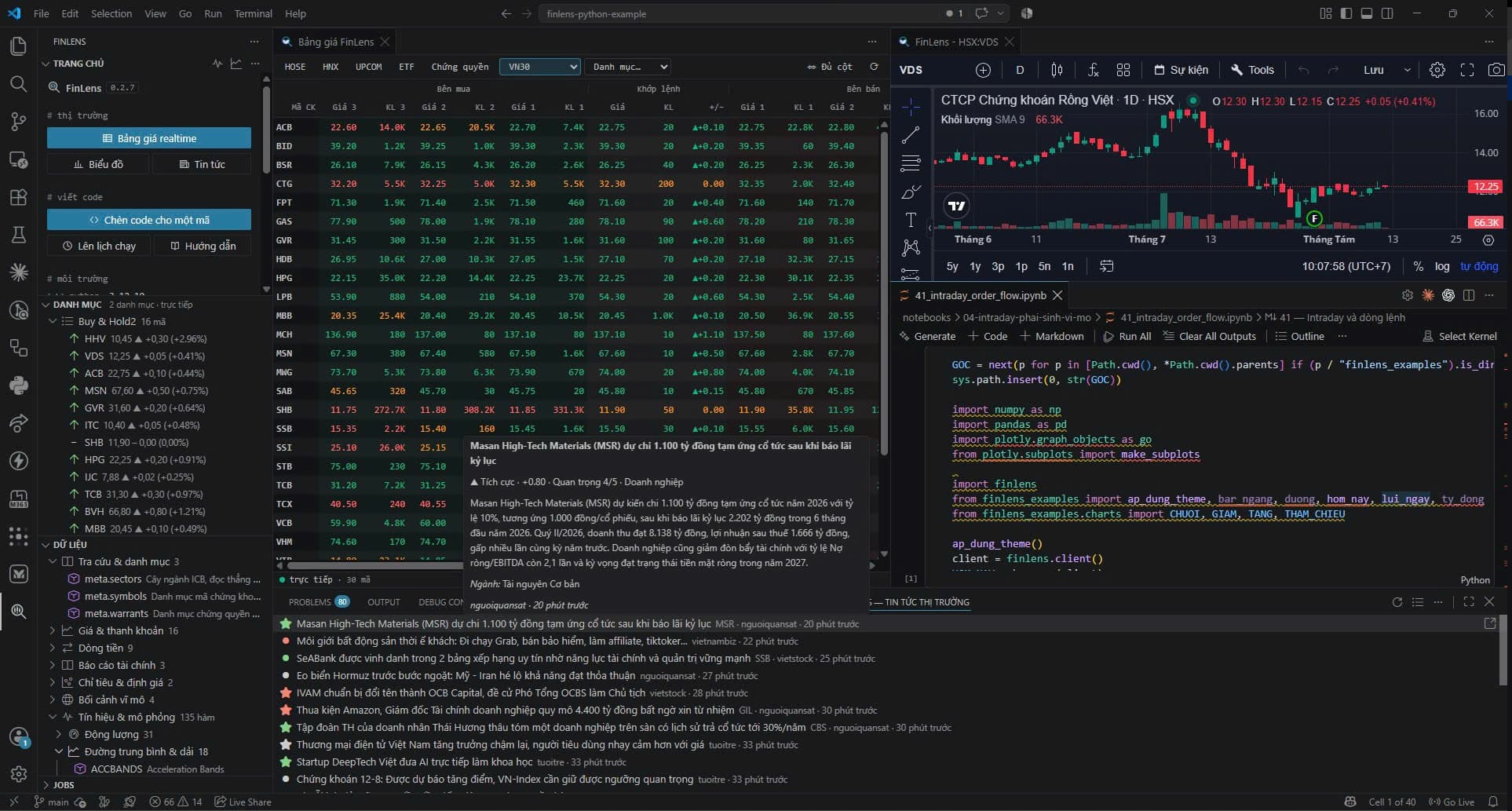Viewport: 1512px width, 811px height.
Task: Open chart settings gear
Action: [x=1437, y=70]
